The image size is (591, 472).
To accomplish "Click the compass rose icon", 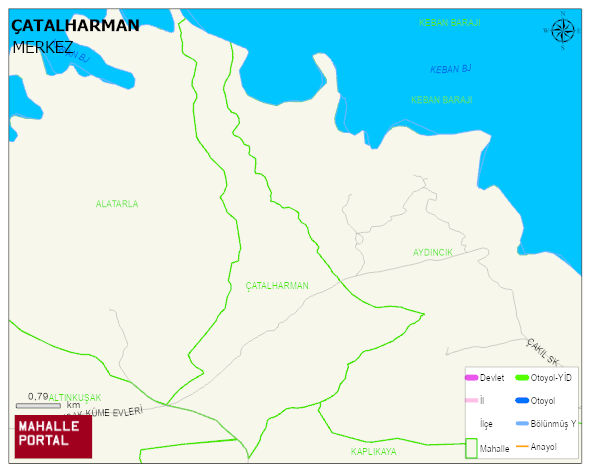I will pyautogui.click(x=563, y=31).
